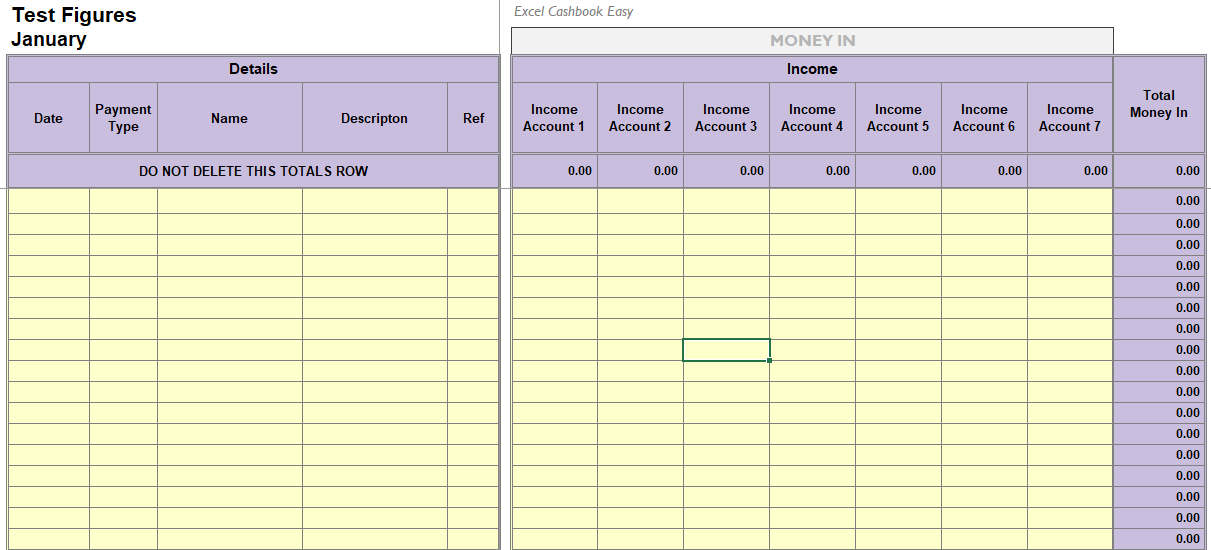1211x550 pixels.
Task: Select the Payment Type column header
Action: 123,118
